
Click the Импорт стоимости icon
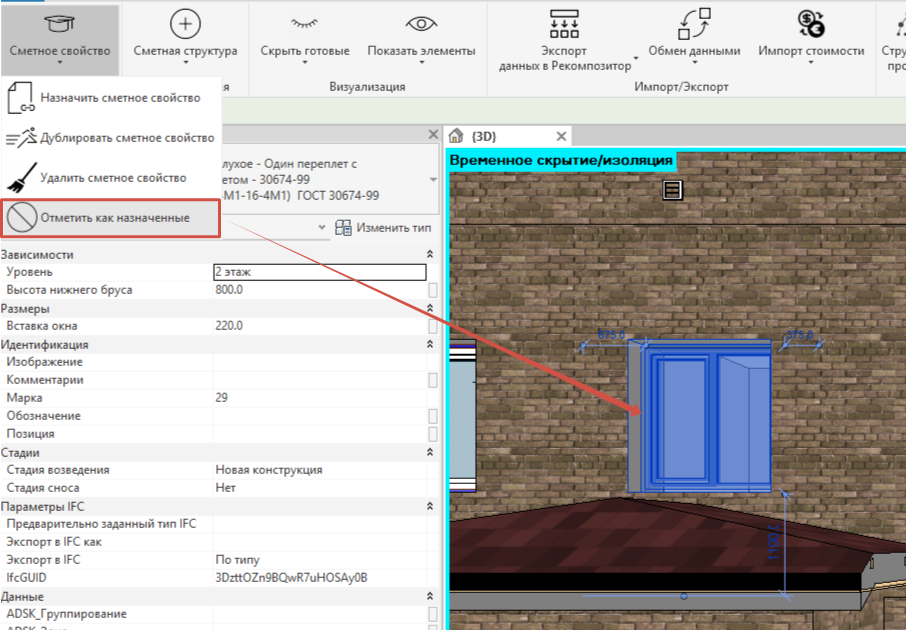[811, 24]
